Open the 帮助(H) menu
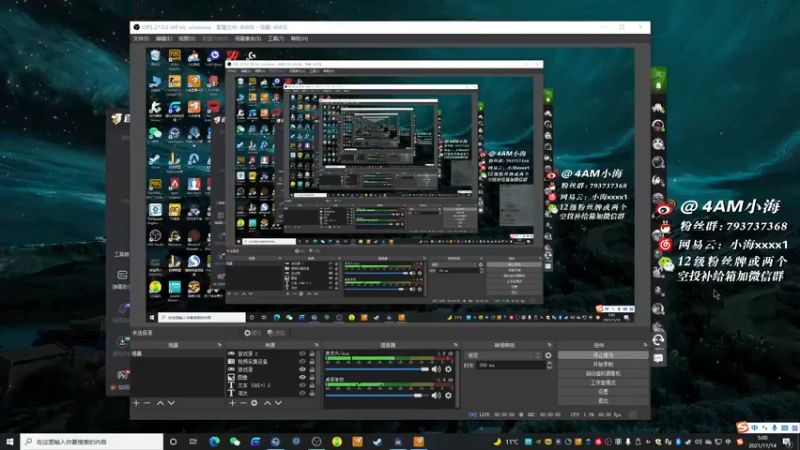Image resolution: width=800 pixels, height=450 pixels. pos(299,39)
